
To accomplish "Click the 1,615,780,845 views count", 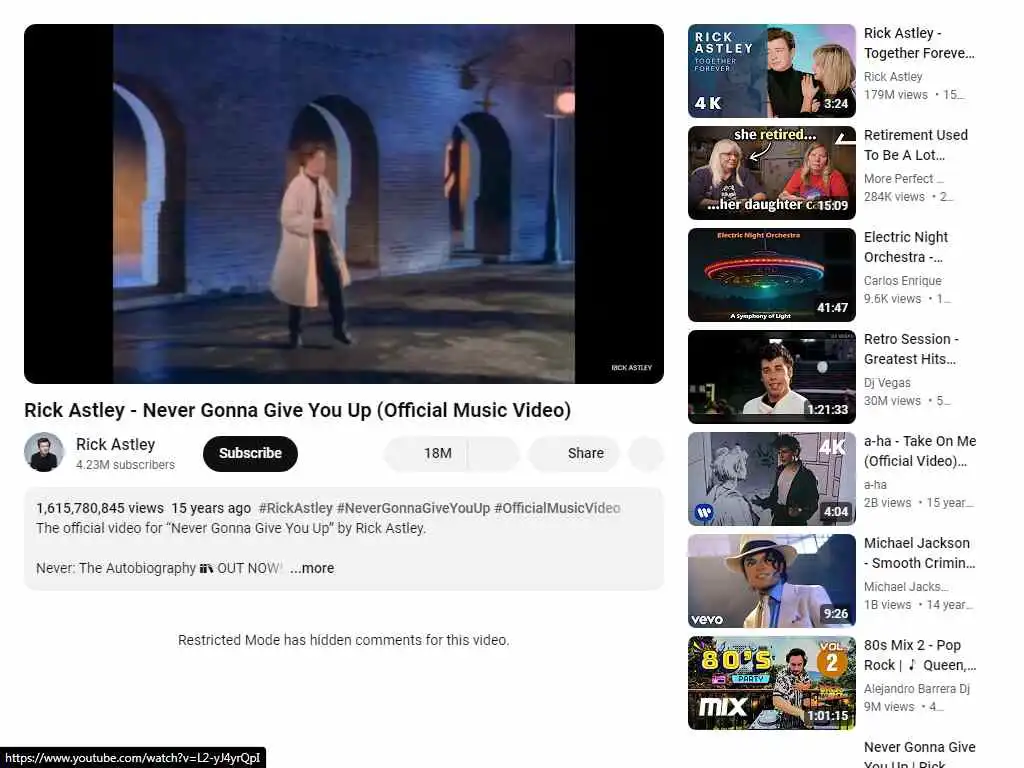I will (x=100, y=508).
